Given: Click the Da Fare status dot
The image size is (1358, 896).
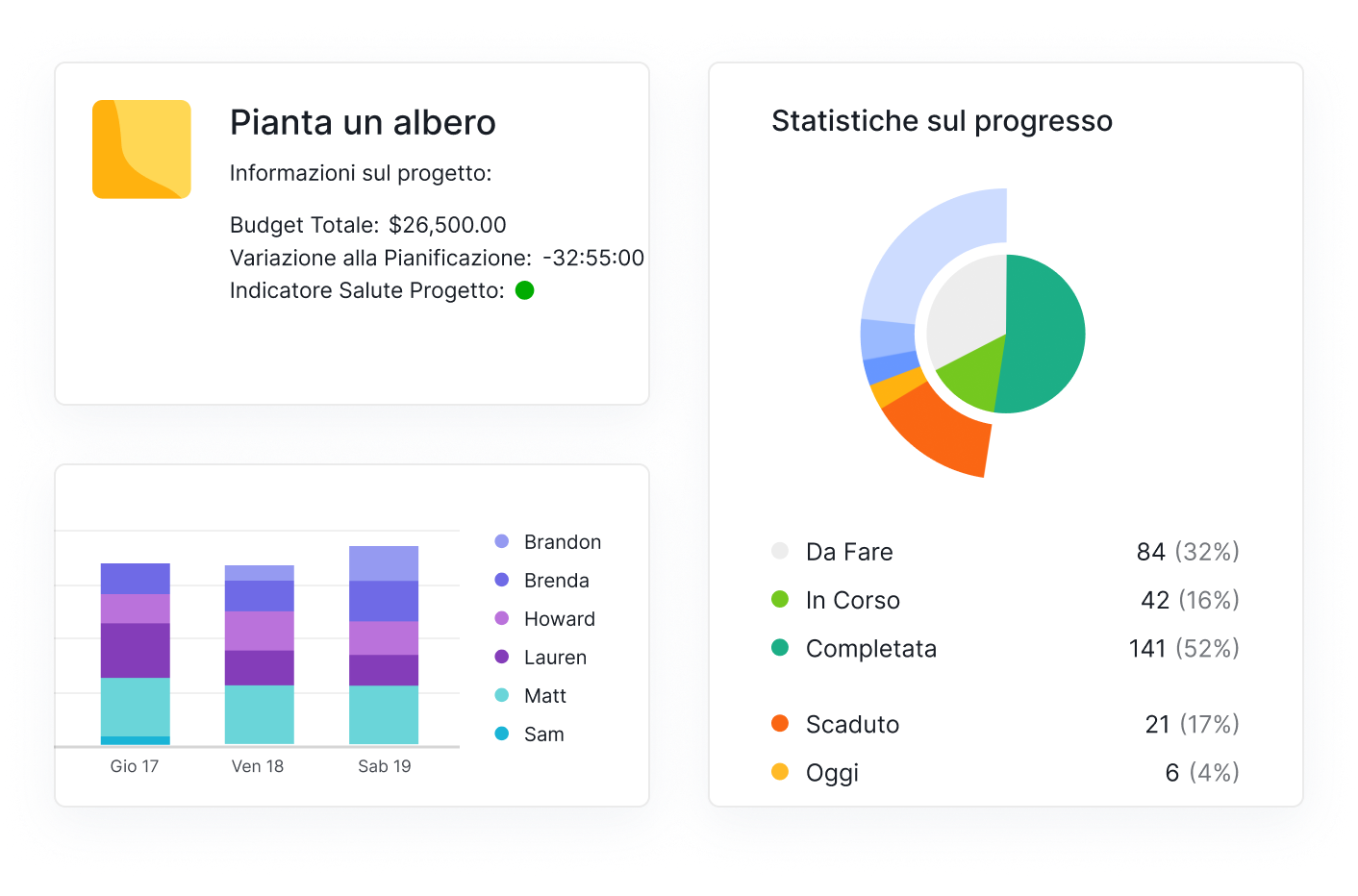Looking at the screenshot, I should 780,551.
